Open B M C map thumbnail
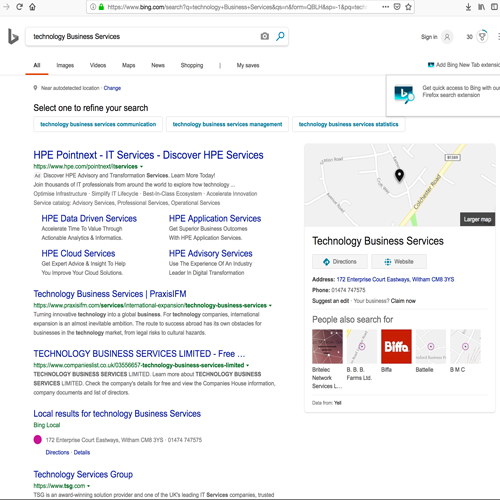 click(465, 346)
